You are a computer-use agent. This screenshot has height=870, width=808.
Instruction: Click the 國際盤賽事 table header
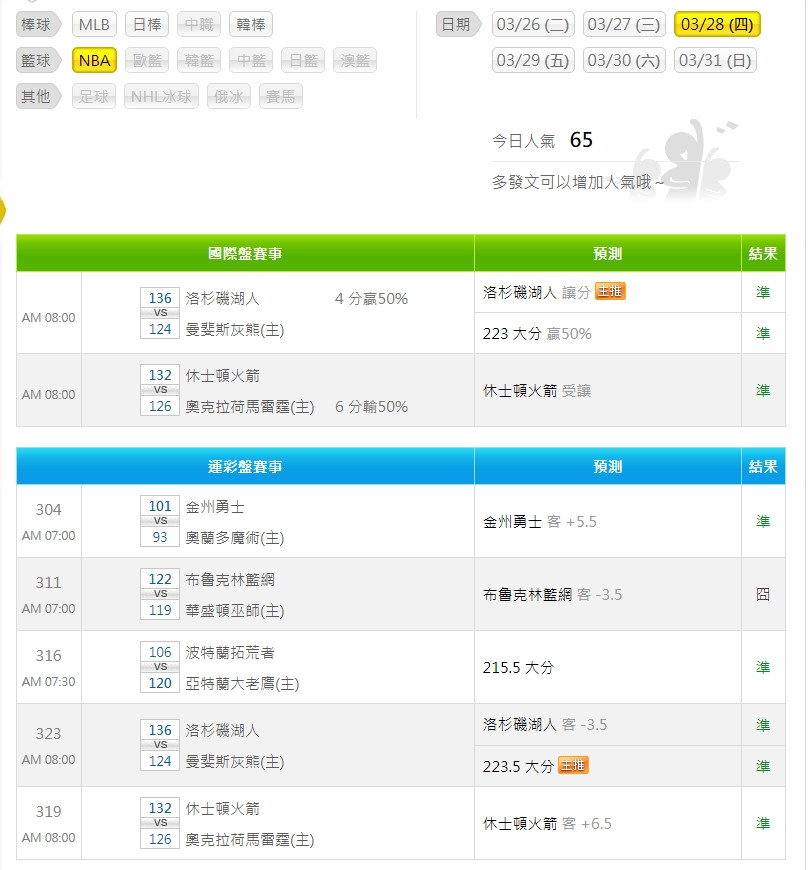click(245, 254)
